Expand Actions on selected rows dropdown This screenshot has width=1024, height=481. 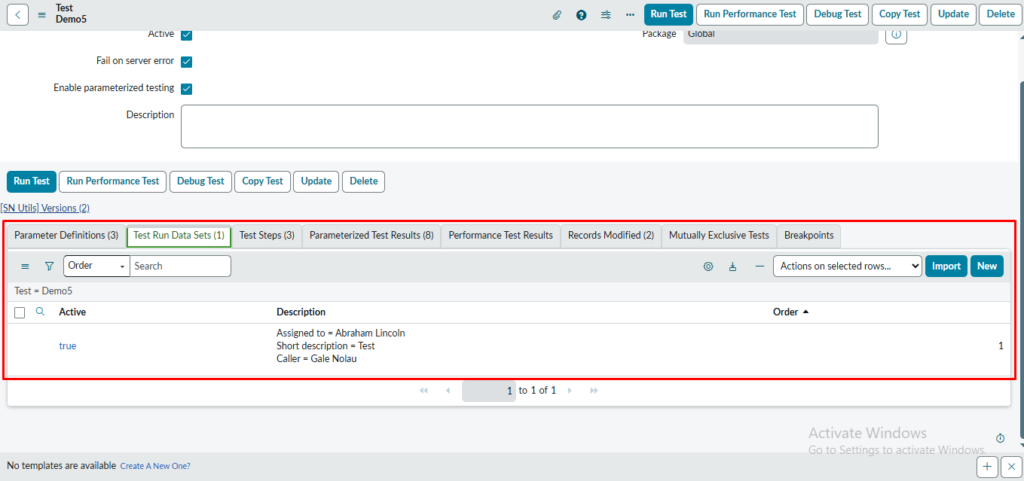847,266
